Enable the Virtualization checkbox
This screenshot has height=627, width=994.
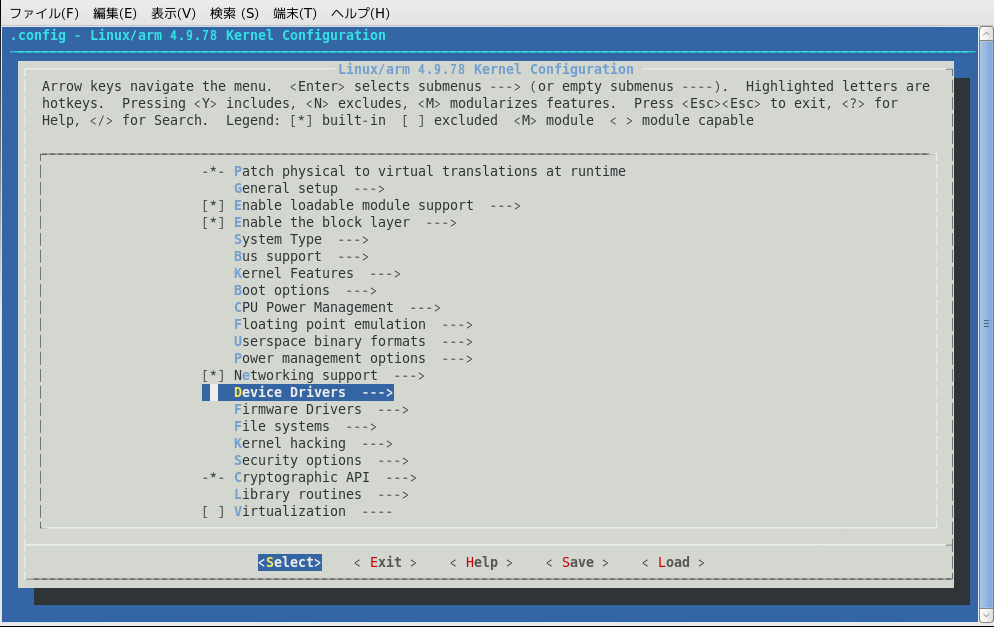click(x=213, y=511)
